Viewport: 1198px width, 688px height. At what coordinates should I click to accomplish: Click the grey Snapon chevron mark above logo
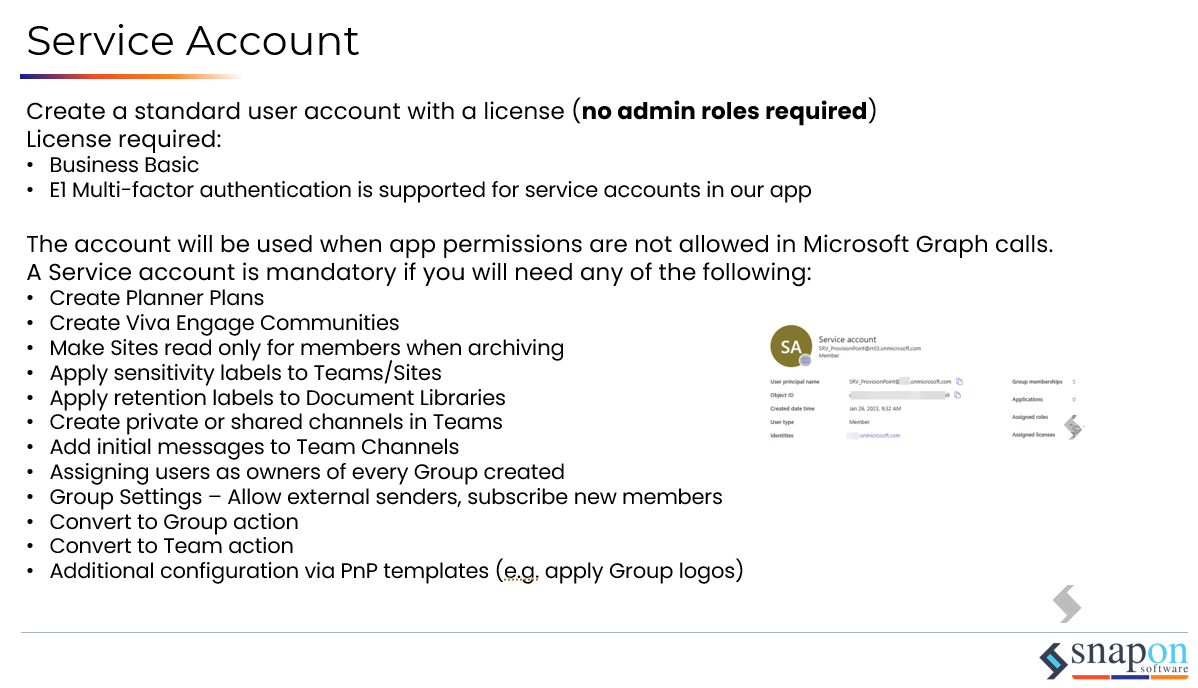tap(1067, 604)
